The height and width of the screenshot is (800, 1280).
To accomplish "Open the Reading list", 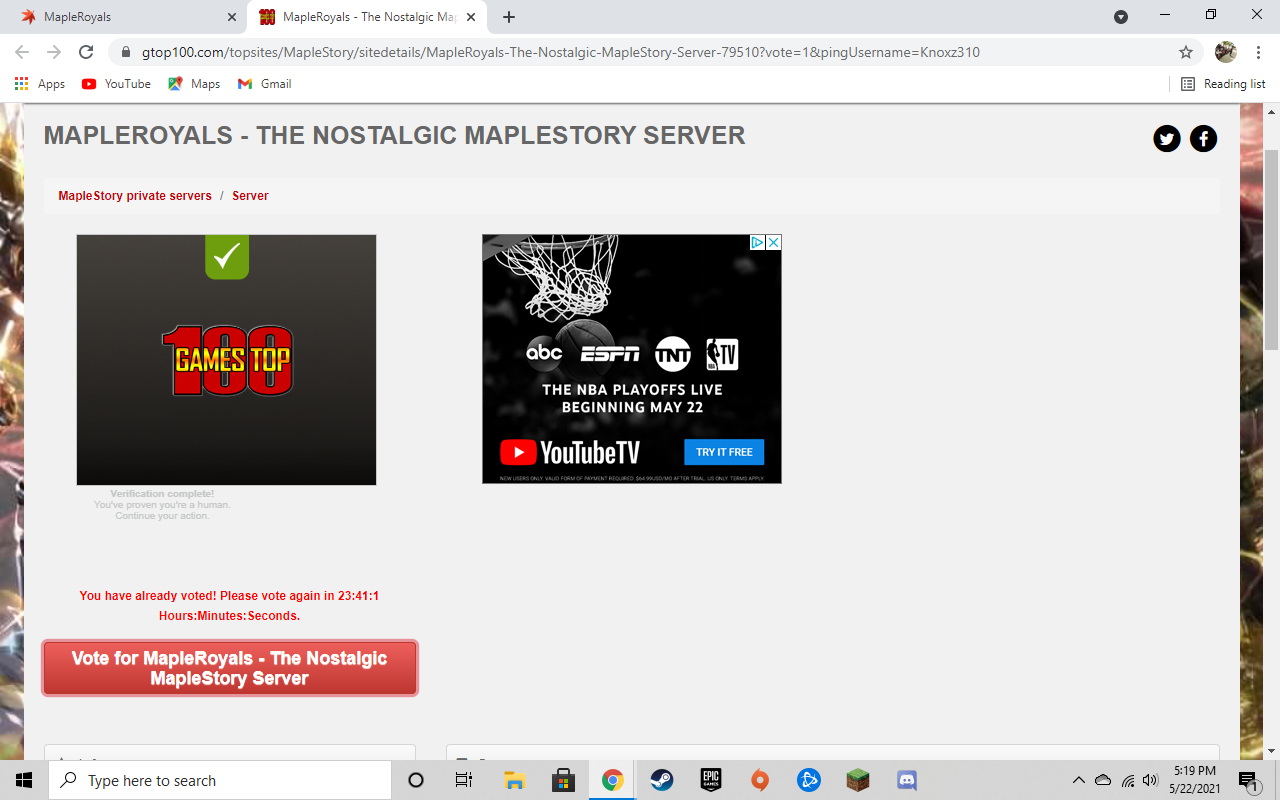I will point(1224,84).
